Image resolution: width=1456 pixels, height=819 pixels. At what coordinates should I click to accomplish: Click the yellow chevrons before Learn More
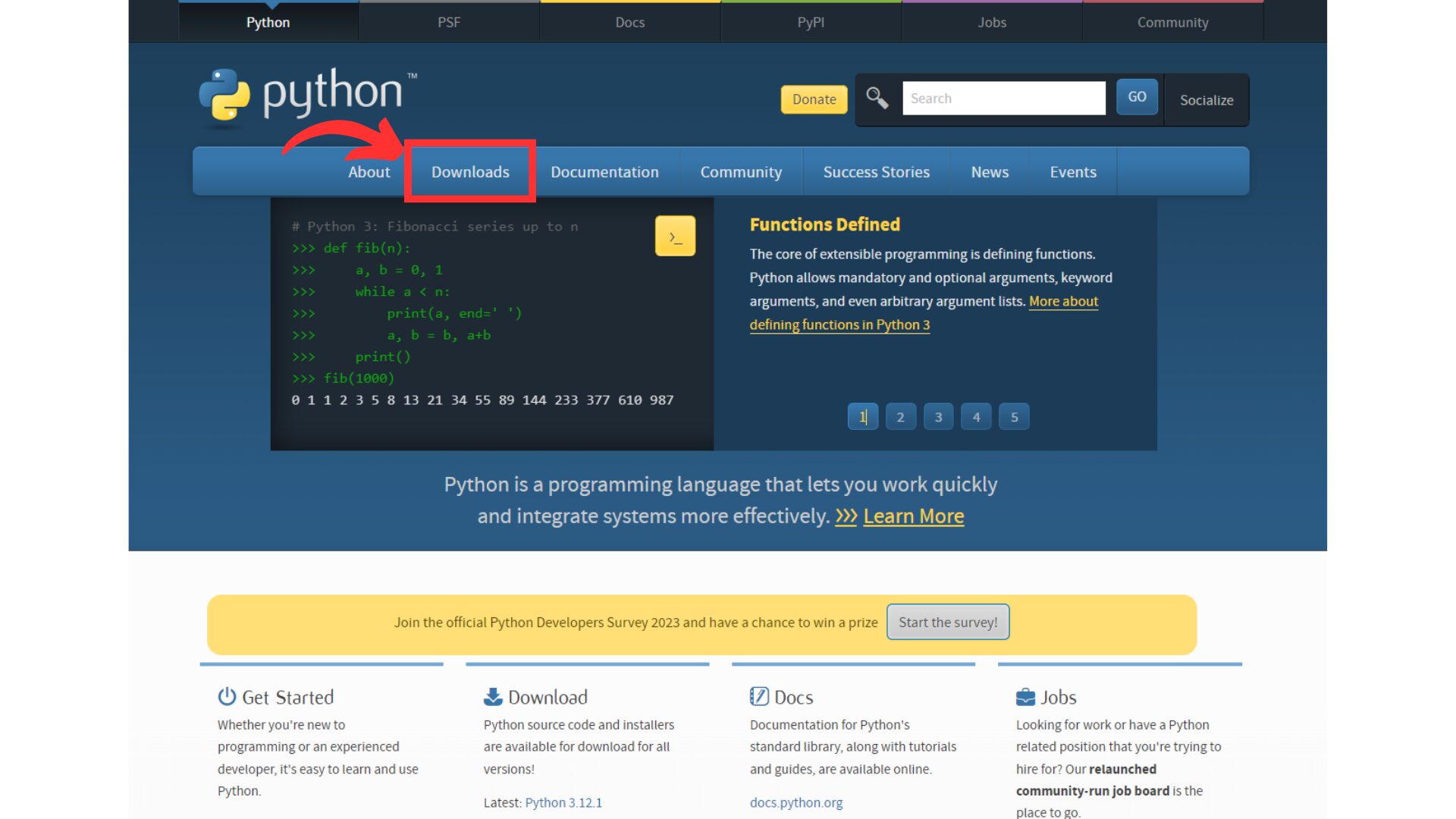click(x=846, y=516)
